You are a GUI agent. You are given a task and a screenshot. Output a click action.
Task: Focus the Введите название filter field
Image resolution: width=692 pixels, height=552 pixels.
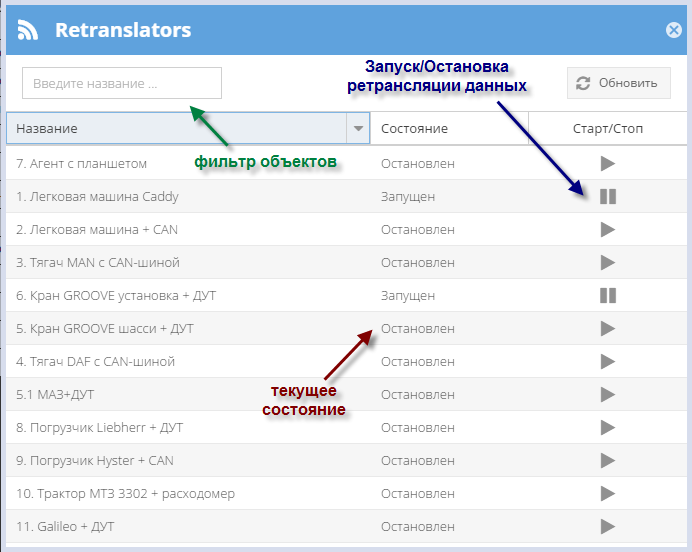tap(121, 83)
